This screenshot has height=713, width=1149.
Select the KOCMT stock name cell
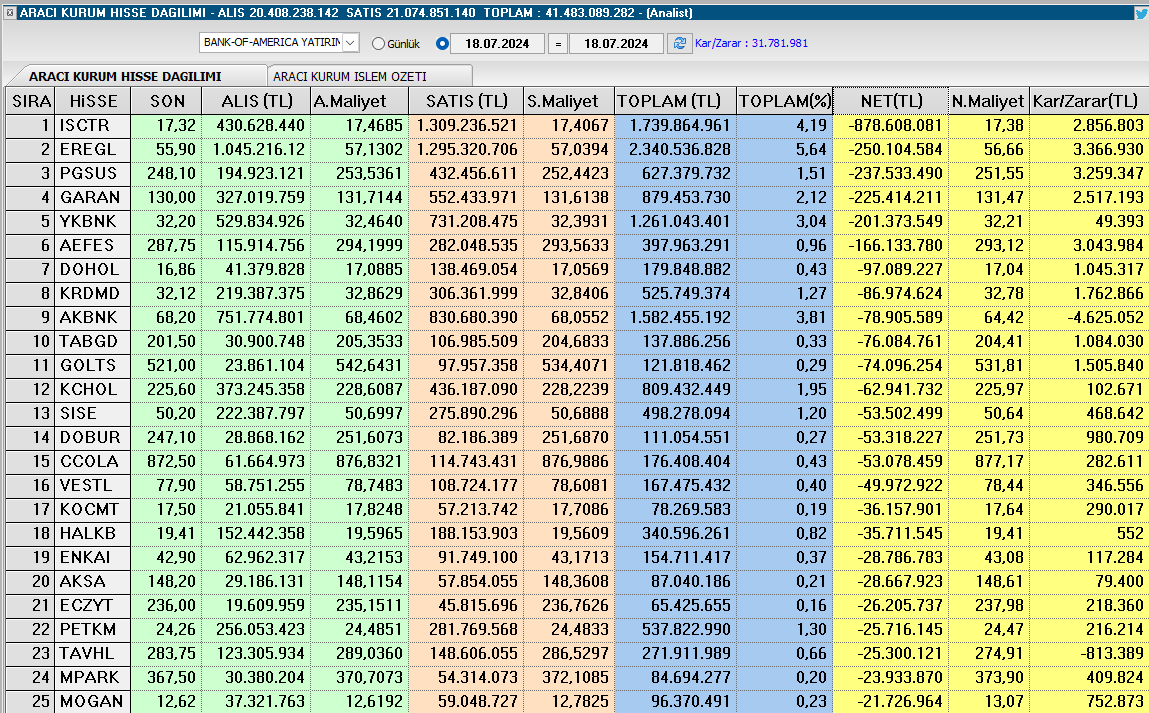tap(93, 509)
